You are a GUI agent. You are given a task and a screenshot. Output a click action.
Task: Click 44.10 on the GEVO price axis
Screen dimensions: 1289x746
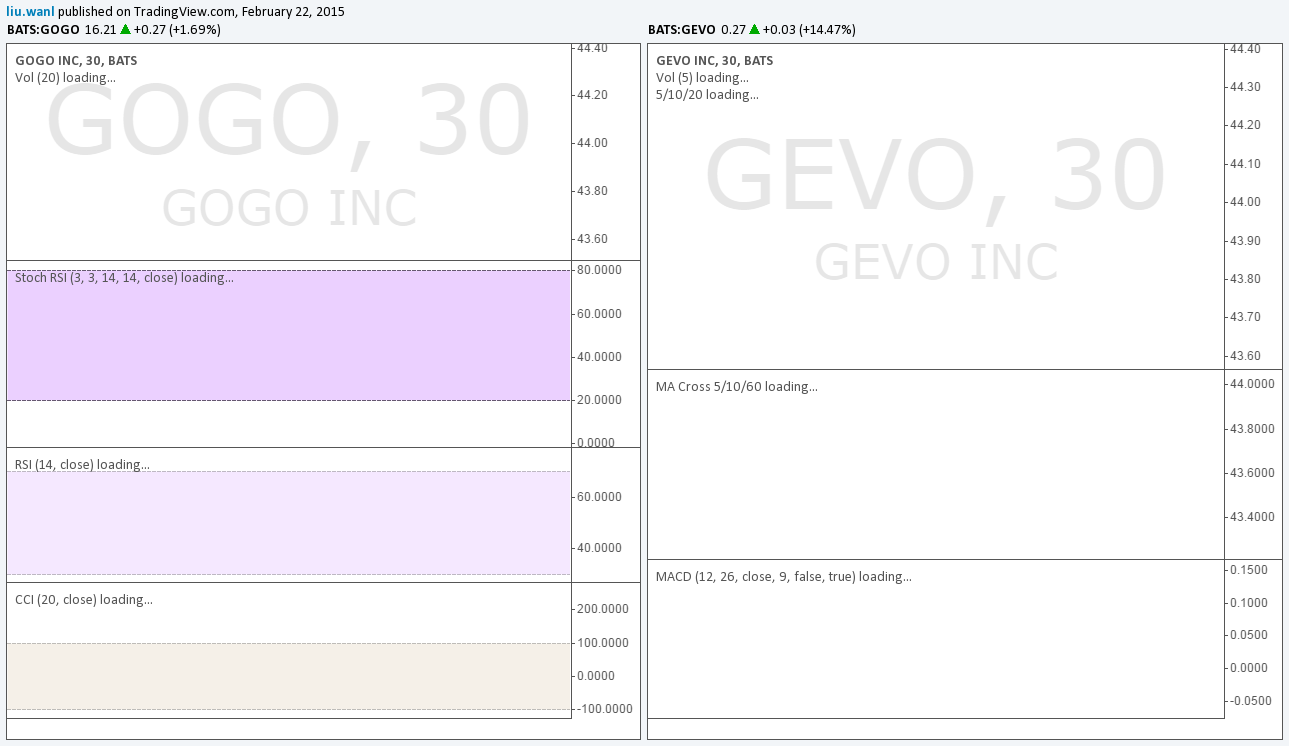1245,164
